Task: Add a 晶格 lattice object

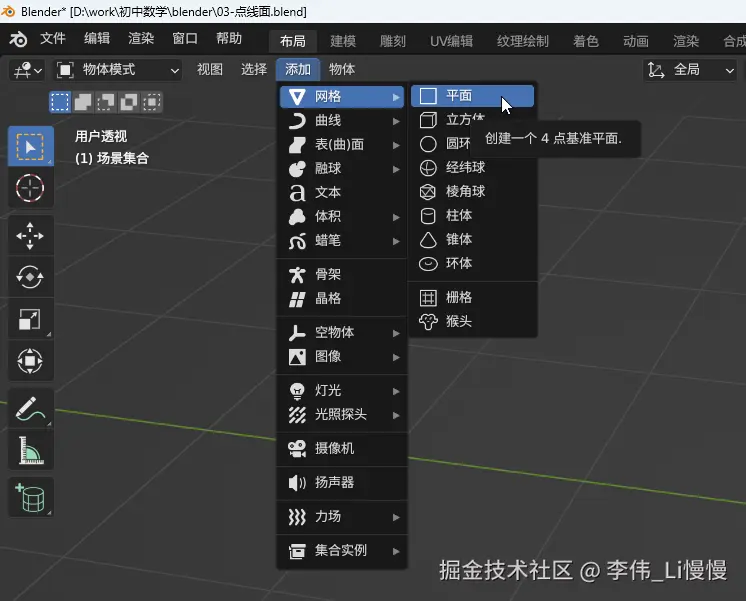Action: coord(342,299)
